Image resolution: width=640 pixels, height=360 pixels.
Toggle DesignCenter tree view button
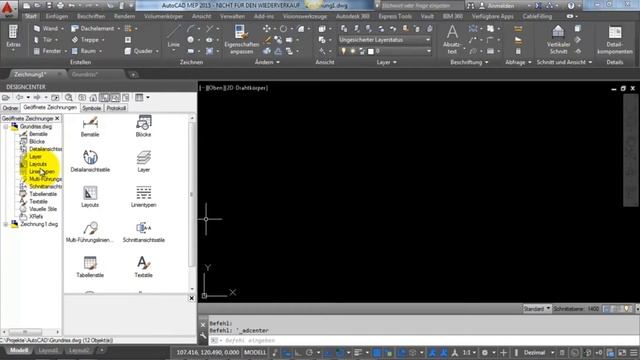(x=104, y=98)
